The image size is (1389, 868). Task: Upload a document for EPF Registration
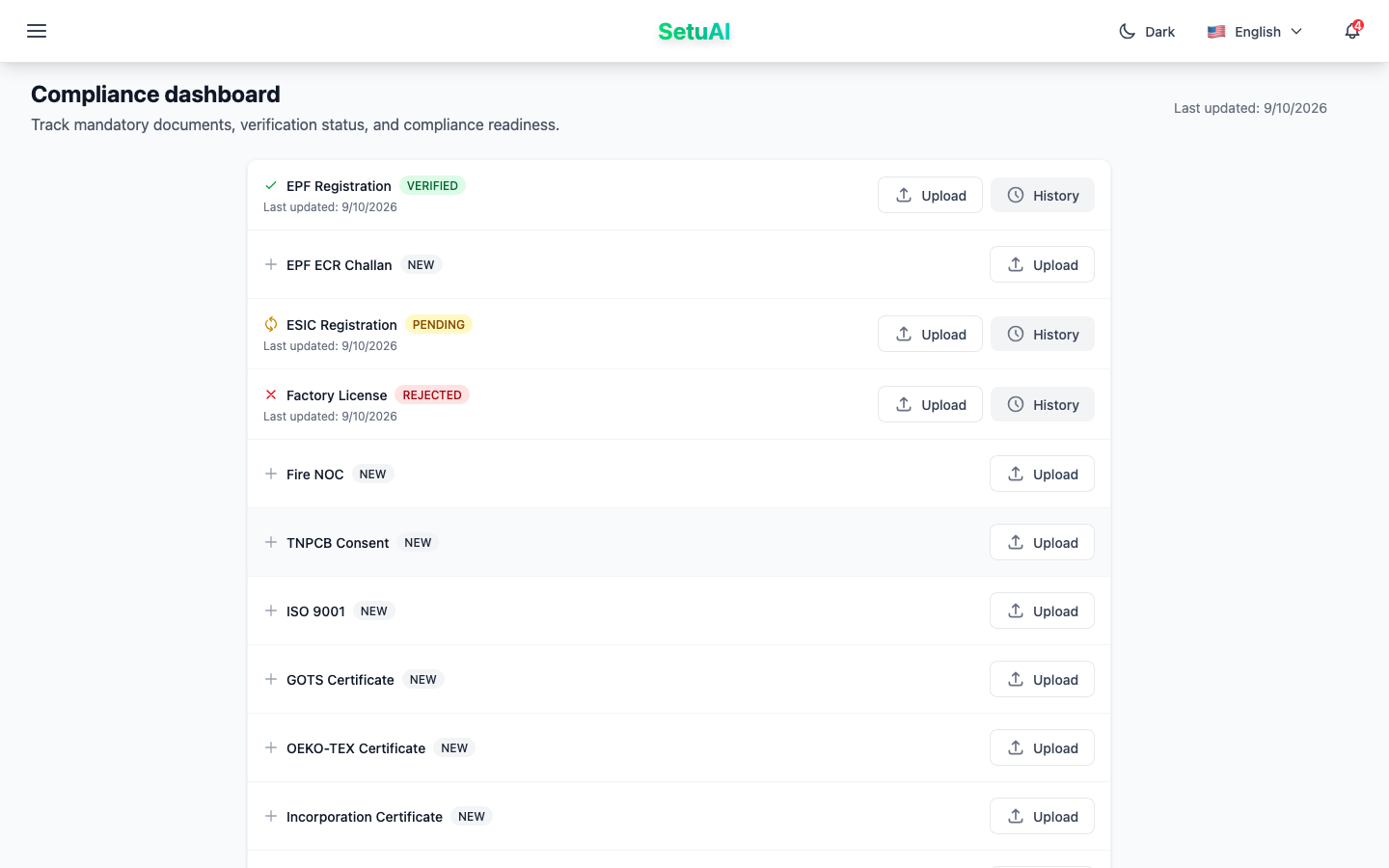click(930, 195)
